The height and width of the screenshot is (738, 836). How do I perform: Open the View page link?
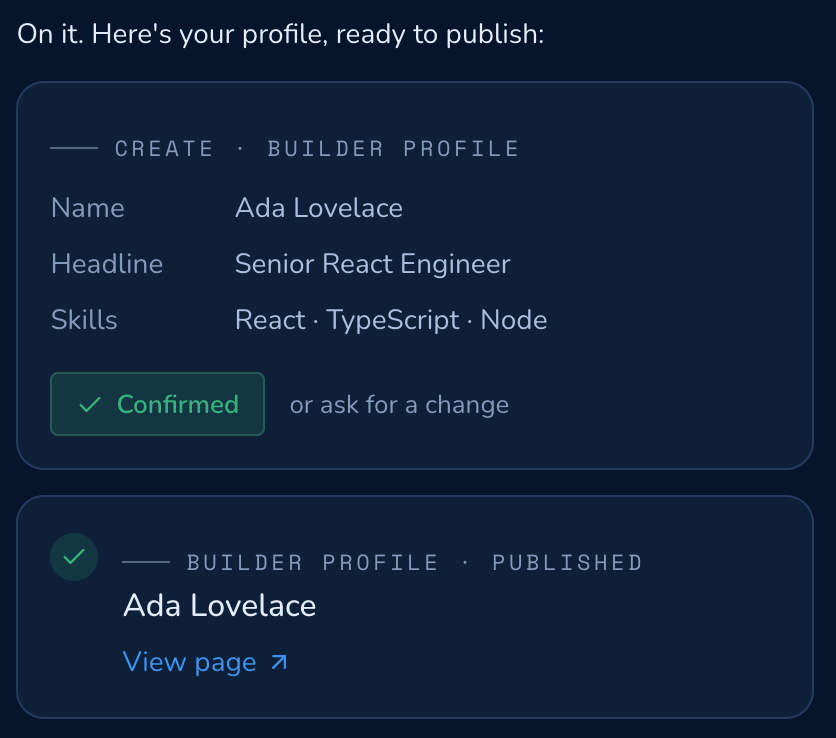[x=205, y=662]
